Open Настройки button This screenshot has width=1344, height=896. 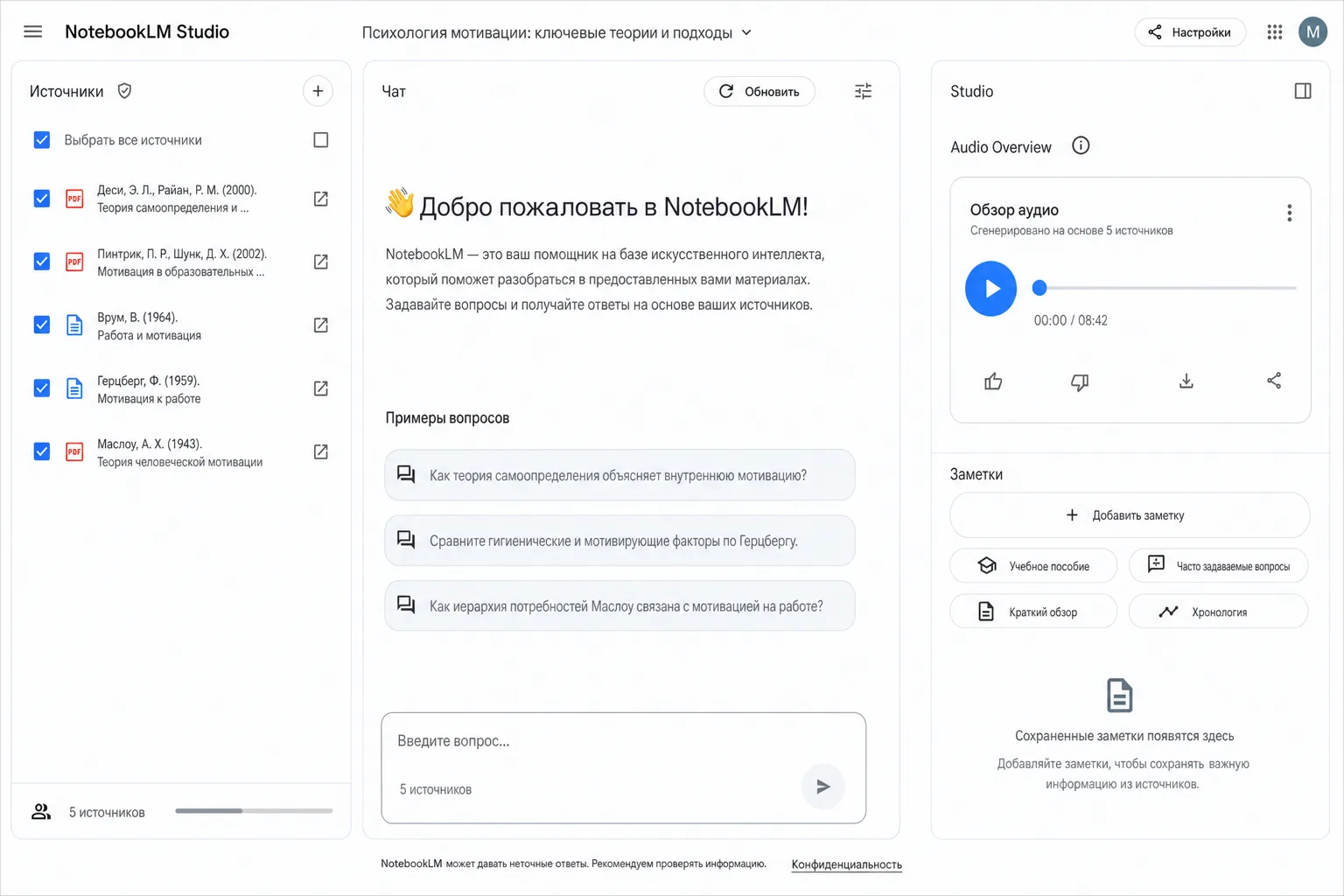1190,32
